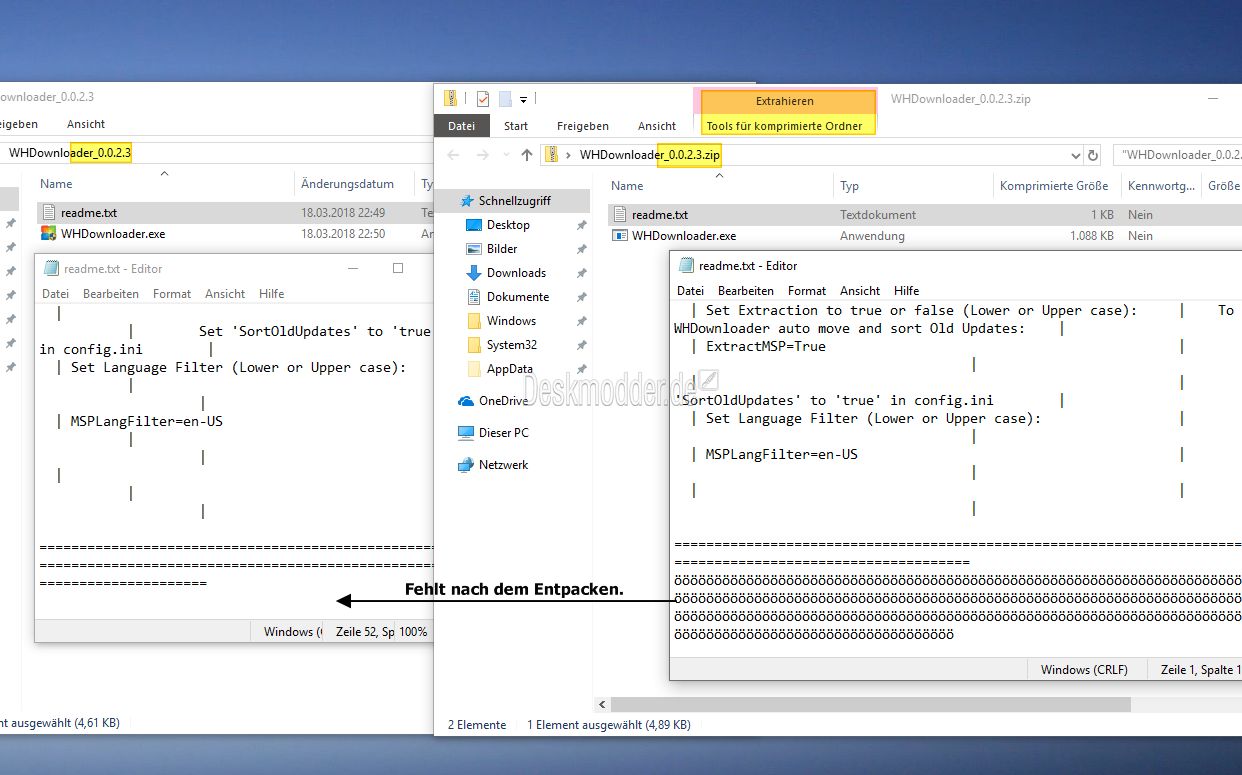This screenshot has width=1242, height=775.
Task: Click the Kennwortg... column header
Action: point(1161,186)
